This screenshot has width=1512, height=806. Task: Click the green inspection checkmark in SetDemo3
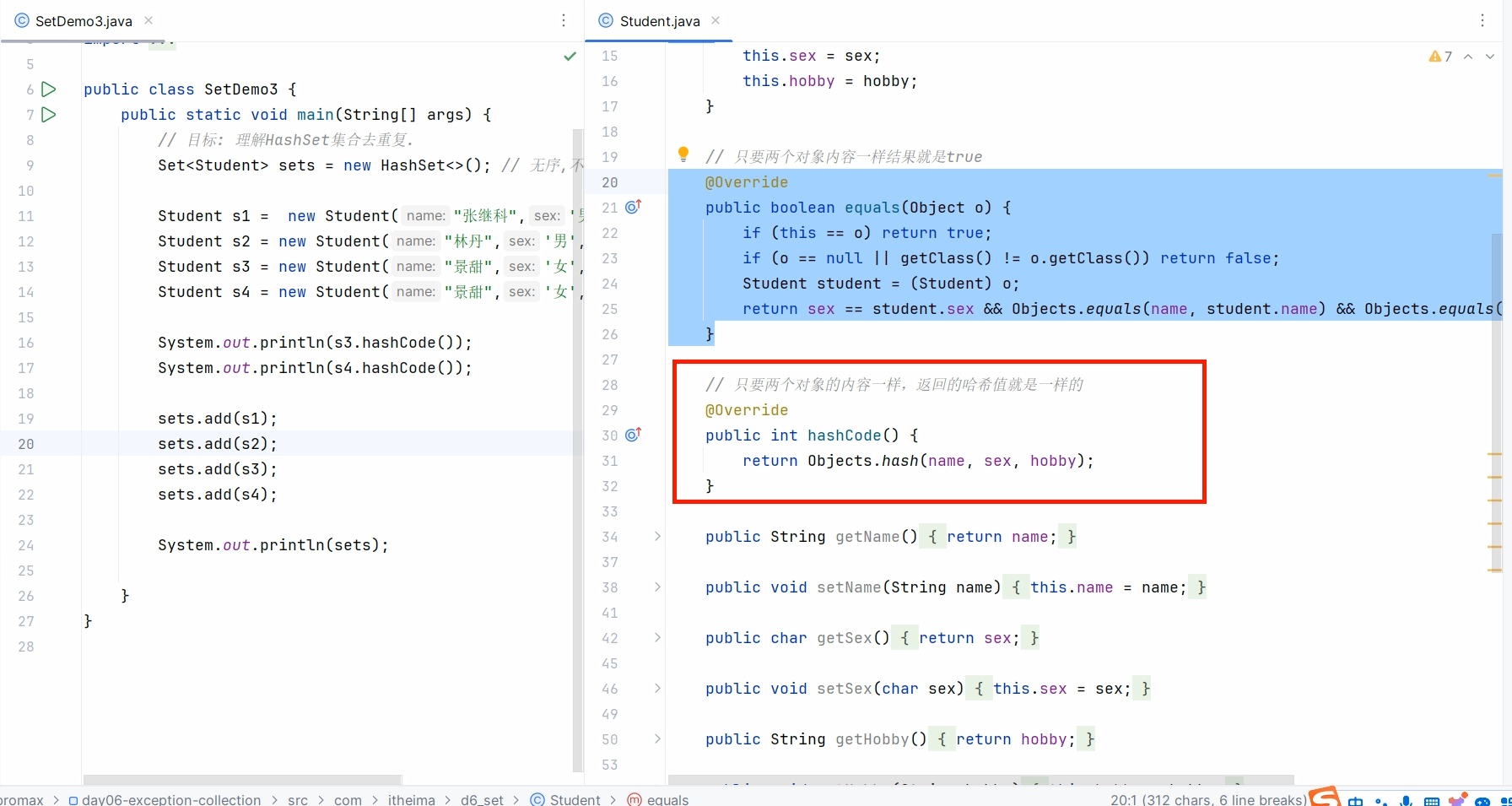570,56
